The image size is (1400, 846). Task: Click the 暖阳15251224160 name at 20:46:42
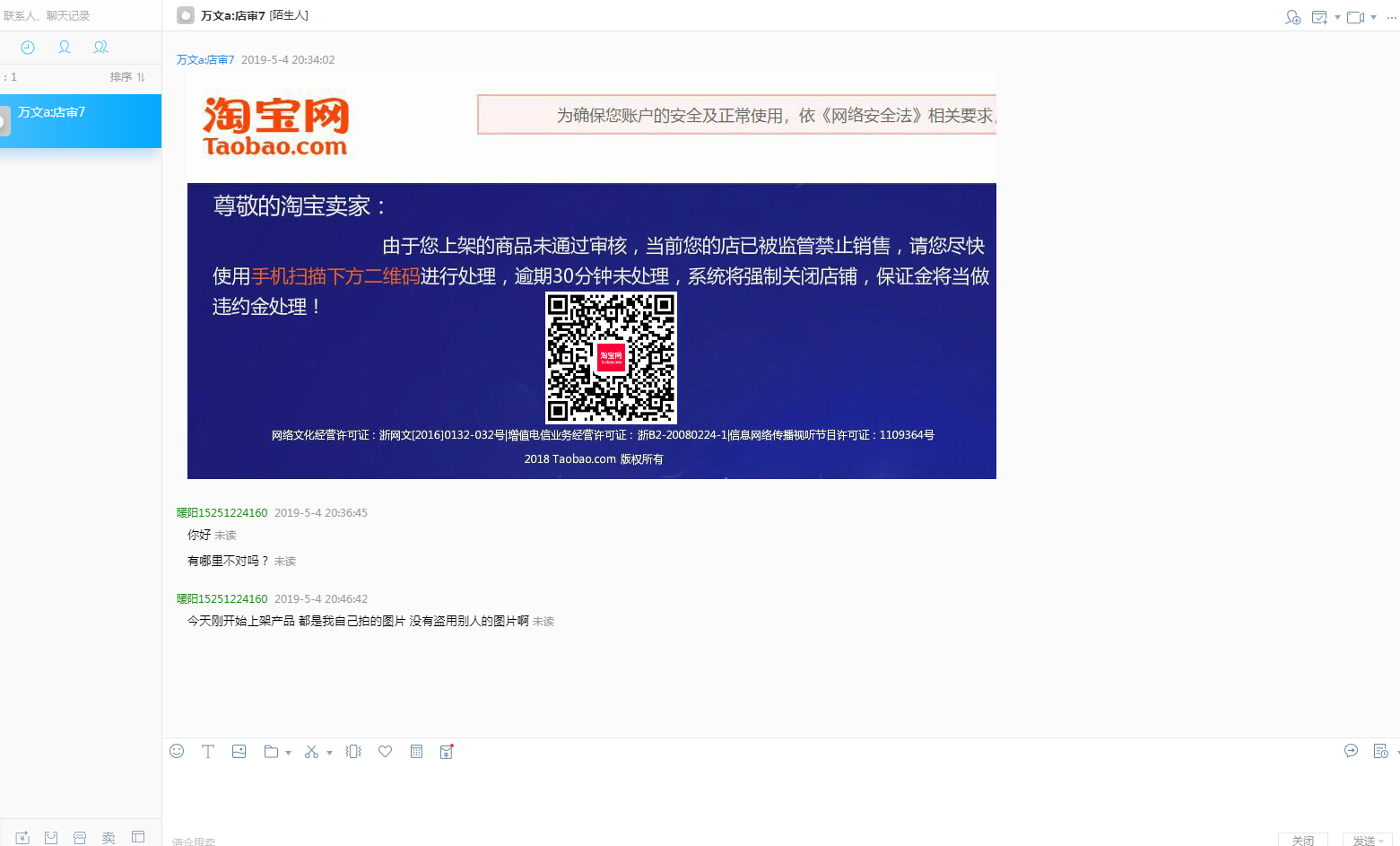pyautogui.click(x=222, y=599)
